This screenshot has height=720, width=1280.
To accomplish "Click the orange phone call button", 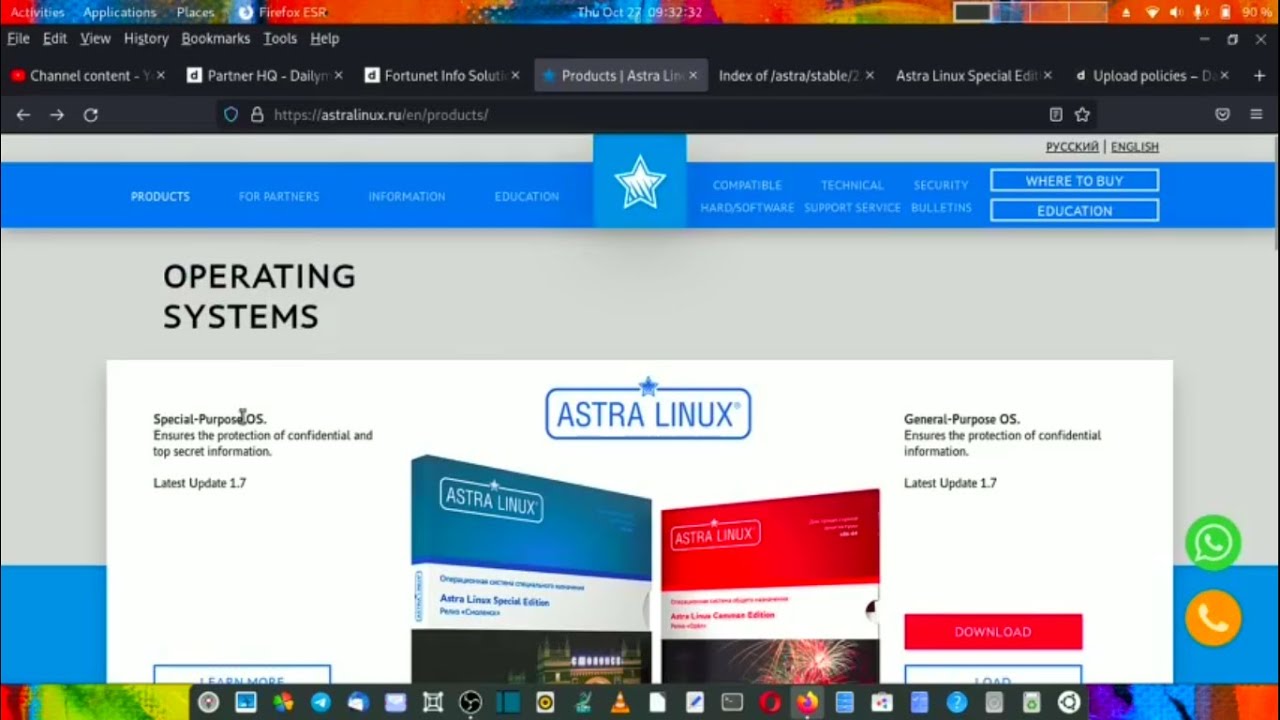I will (1213, 618).
